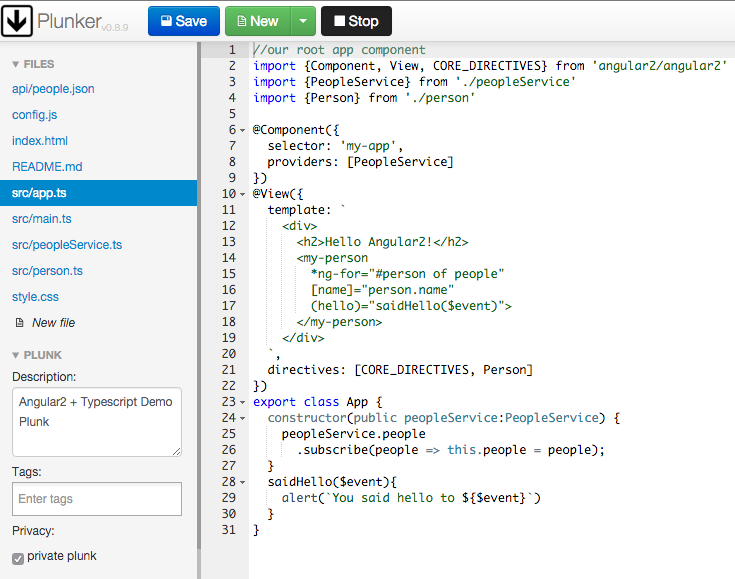
Task: Click 'my-app' selector string
Action: 368,146
